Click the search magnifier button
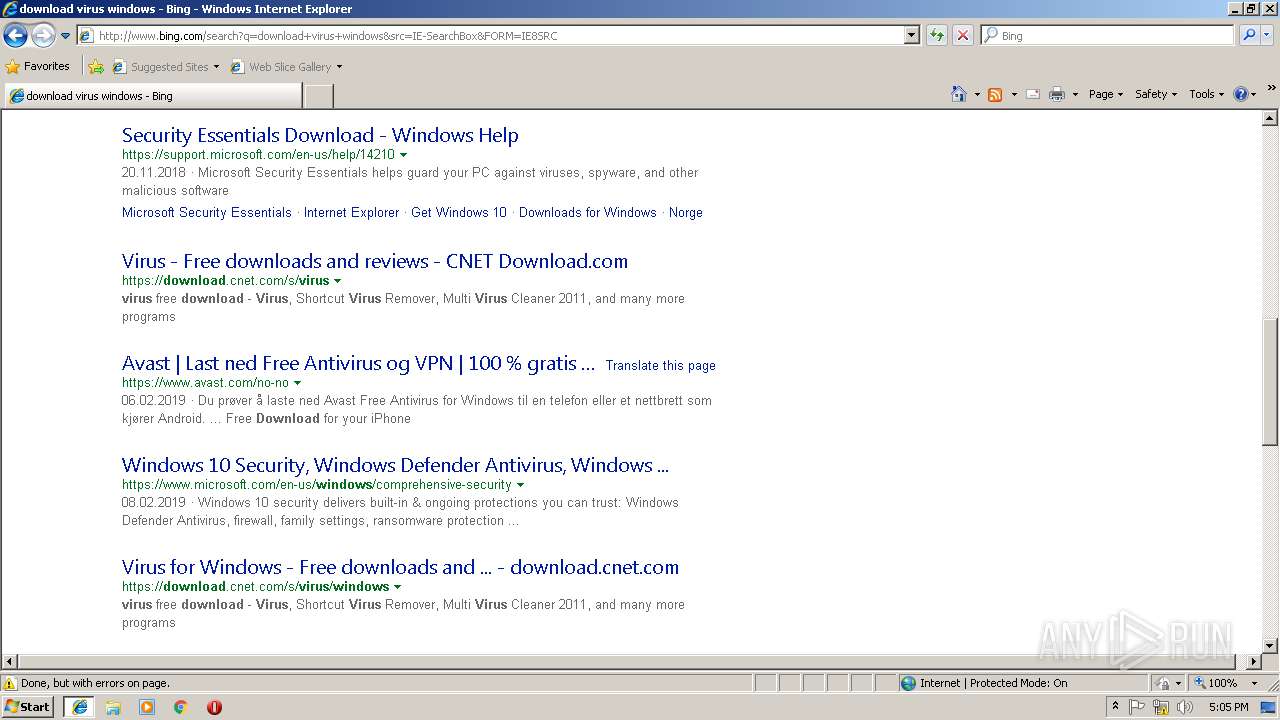Viewport: 1280px width, 720px height. pos(1249,35)
